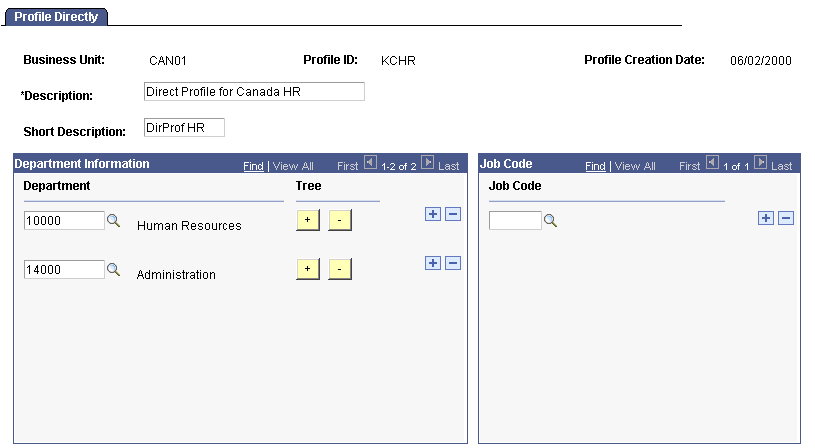
Task: Delete the Administration department row
Action: [453, 263]
